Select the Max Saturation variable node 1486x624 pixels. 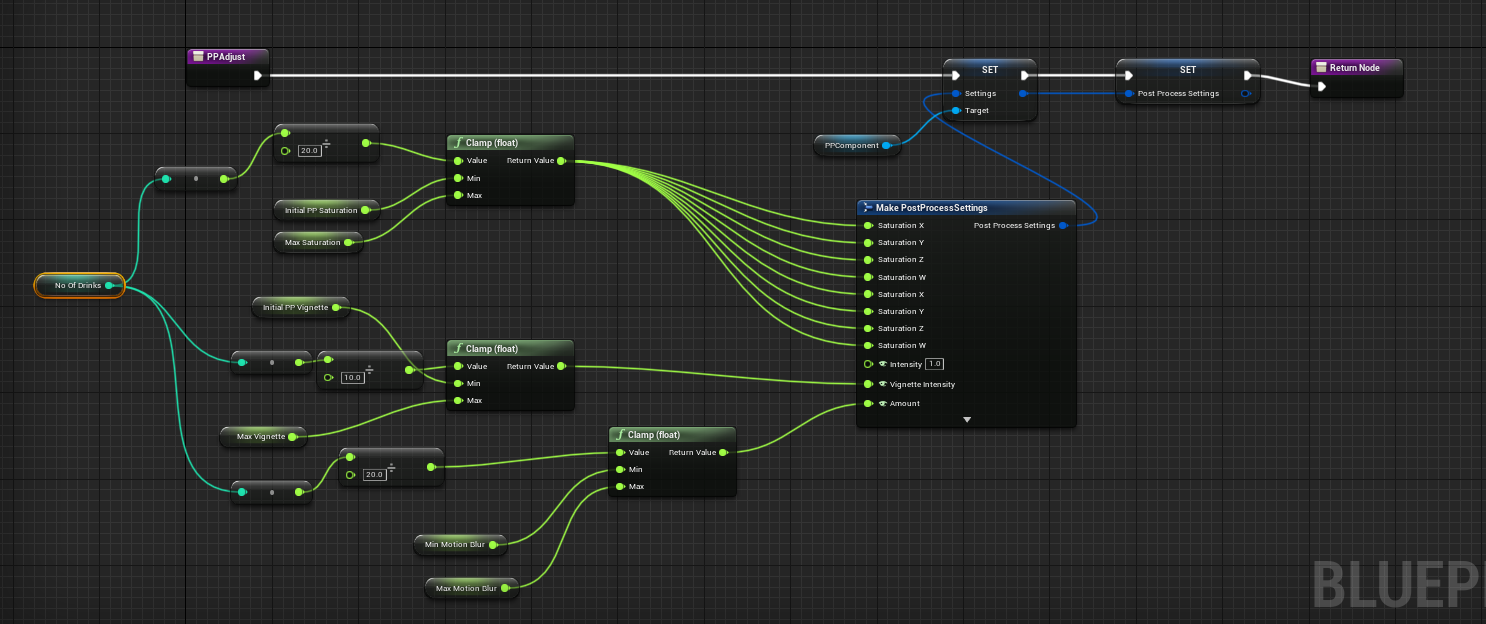[x=318, y=242]
